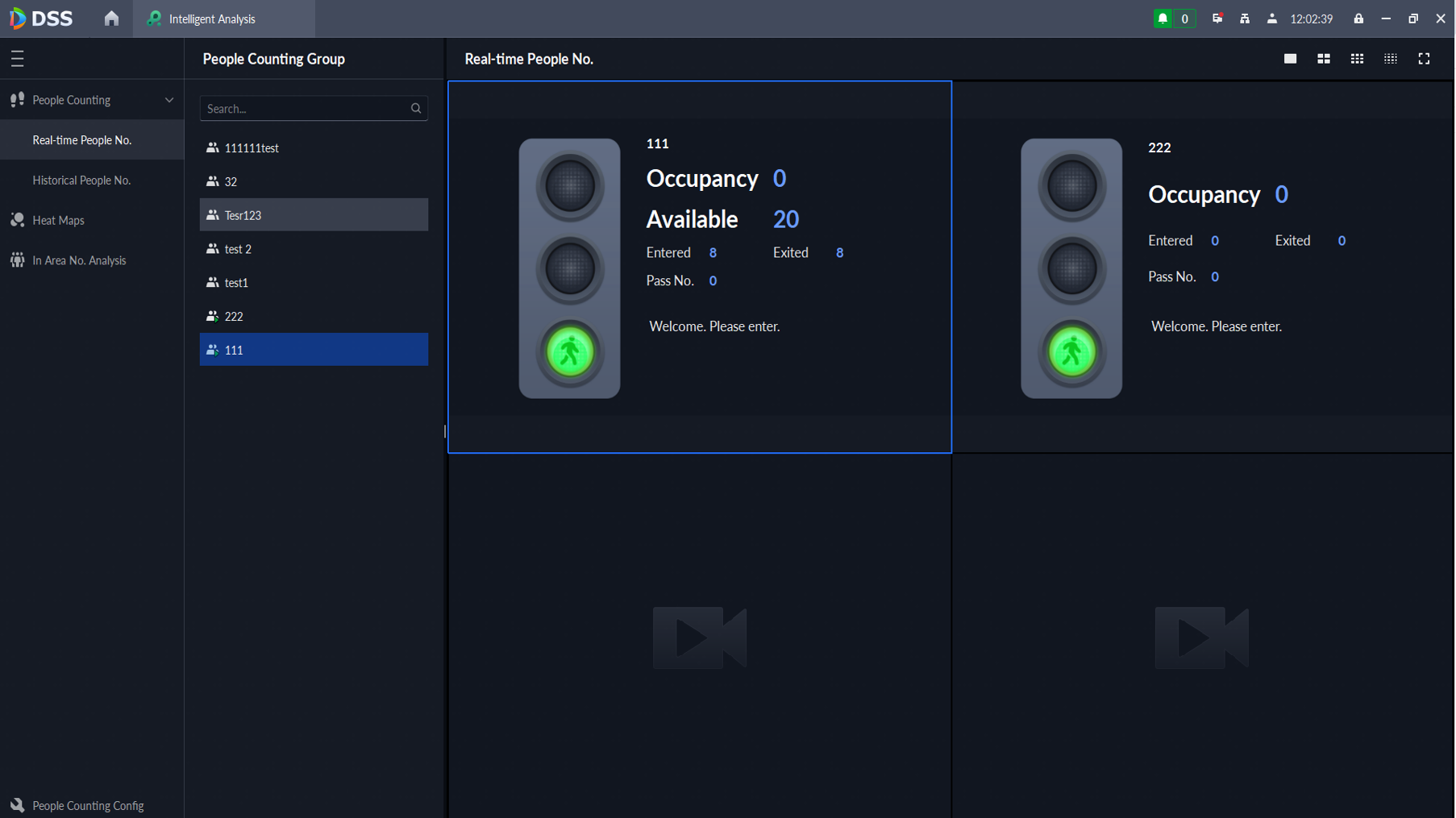Open Heat Maps section
Image resolution: width=1456 pixels, height=818 pixels.
click(x=58, y=220)
